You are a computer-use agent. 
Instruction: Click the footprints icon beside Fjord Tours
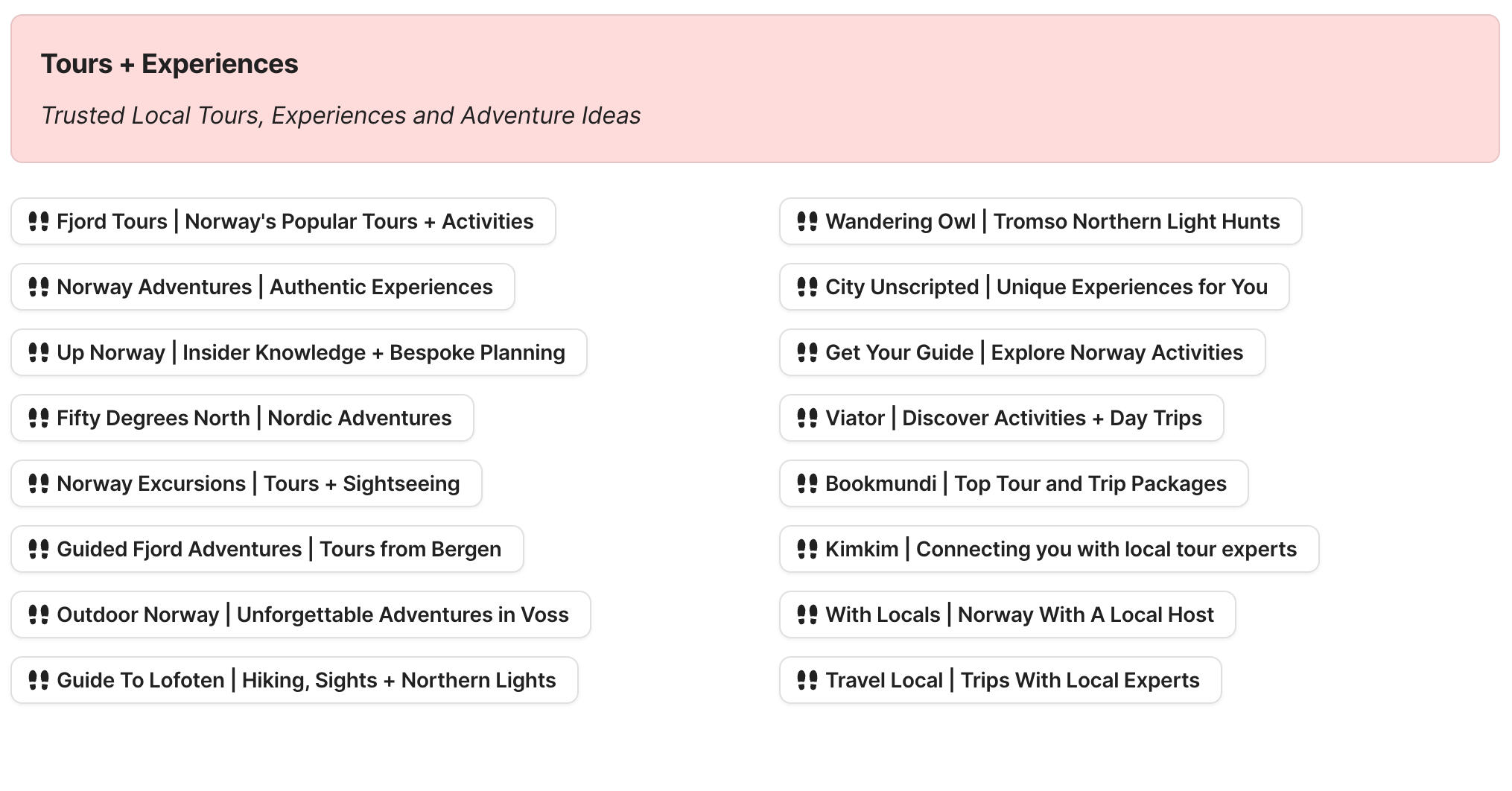tap(39, 221)
